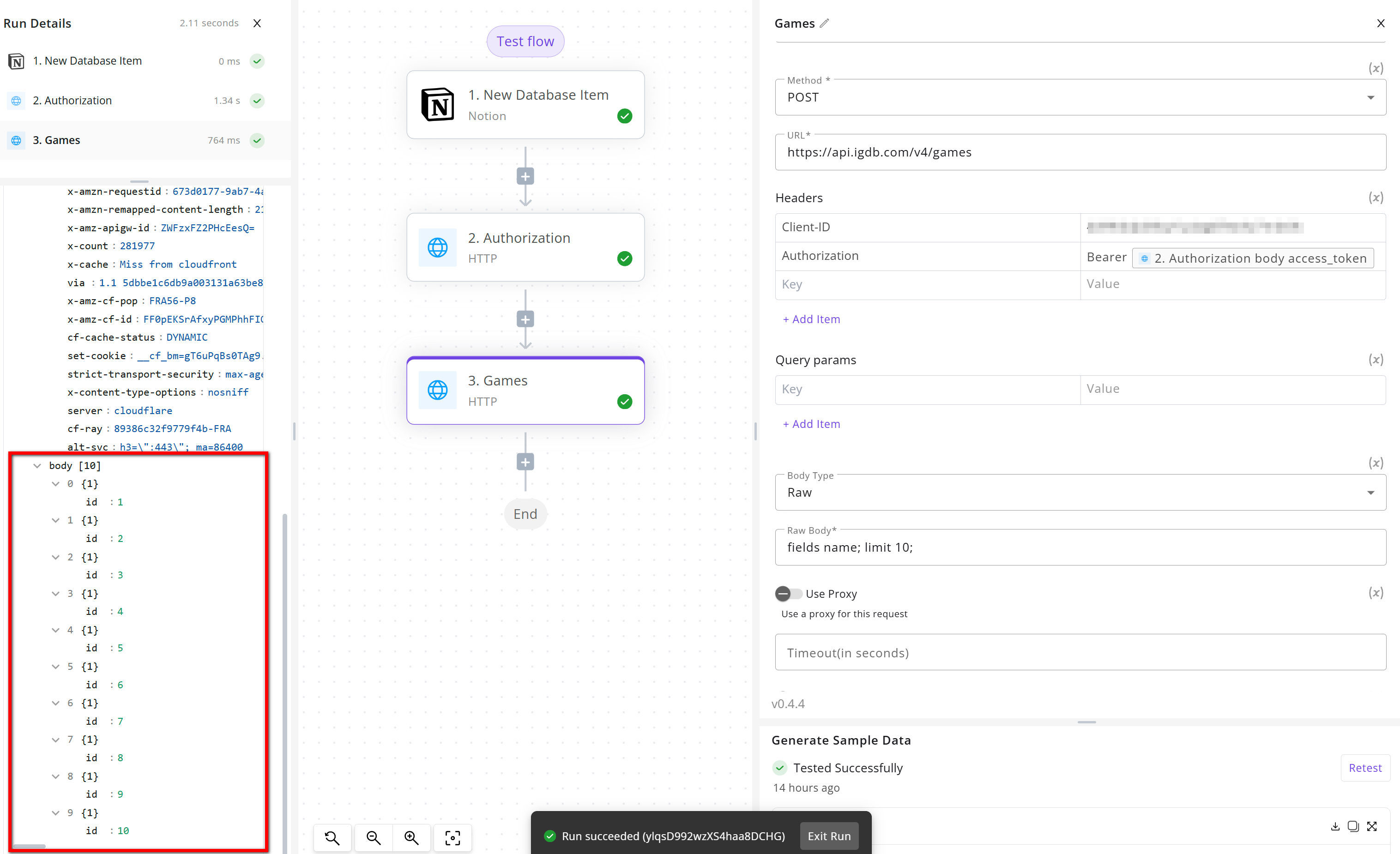
Task: Add a step between Authorization and Games
Action: click(525, 319)
